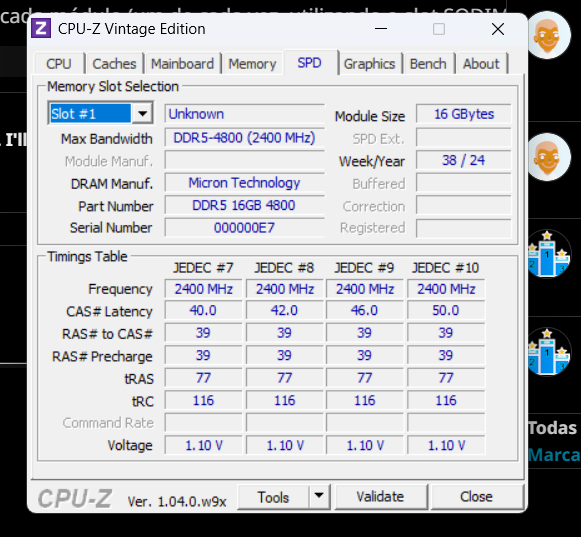Minimize the CPU-Z window

click(381, 29)
